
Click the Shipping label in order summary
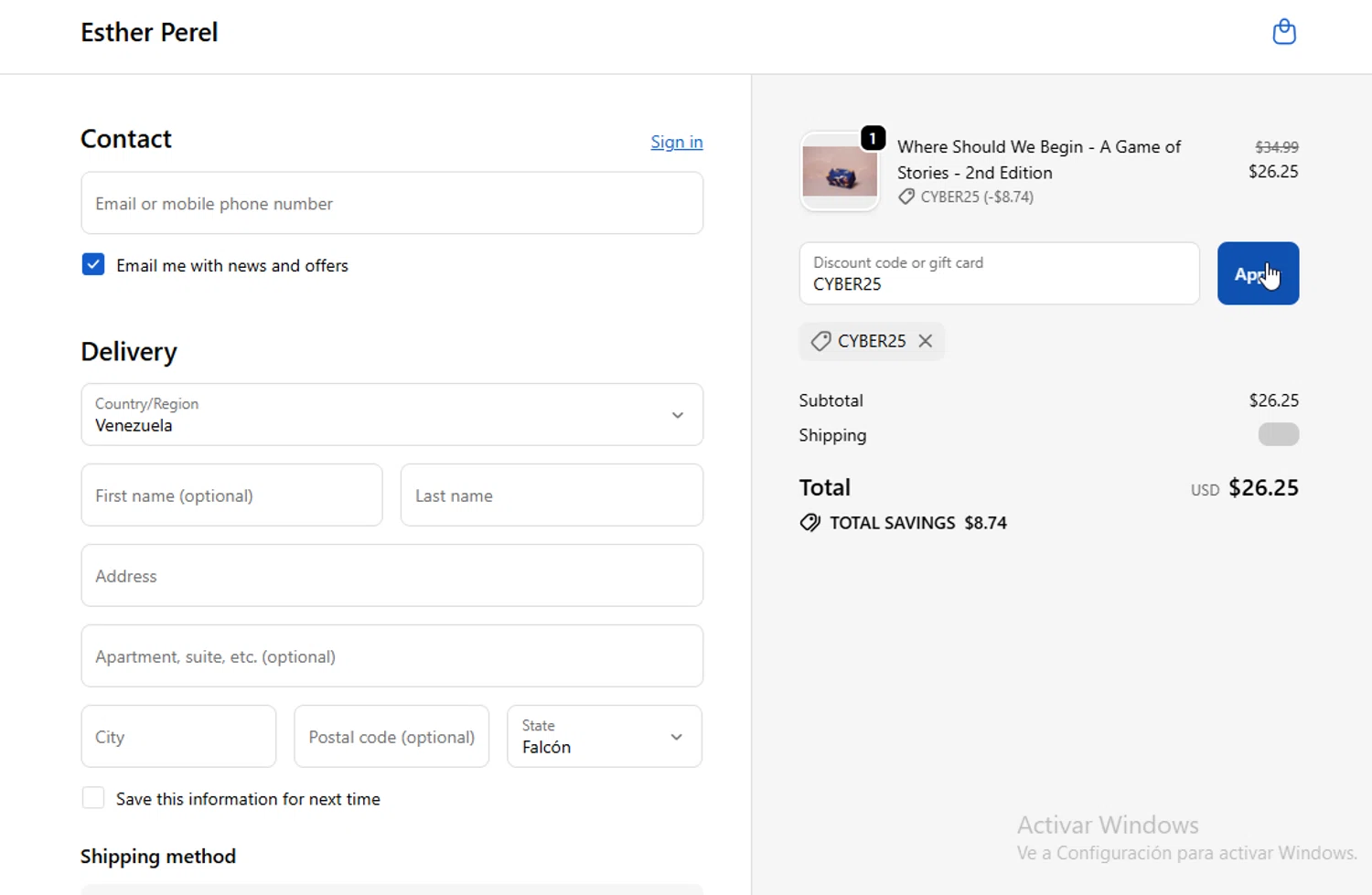pos(832,435)
